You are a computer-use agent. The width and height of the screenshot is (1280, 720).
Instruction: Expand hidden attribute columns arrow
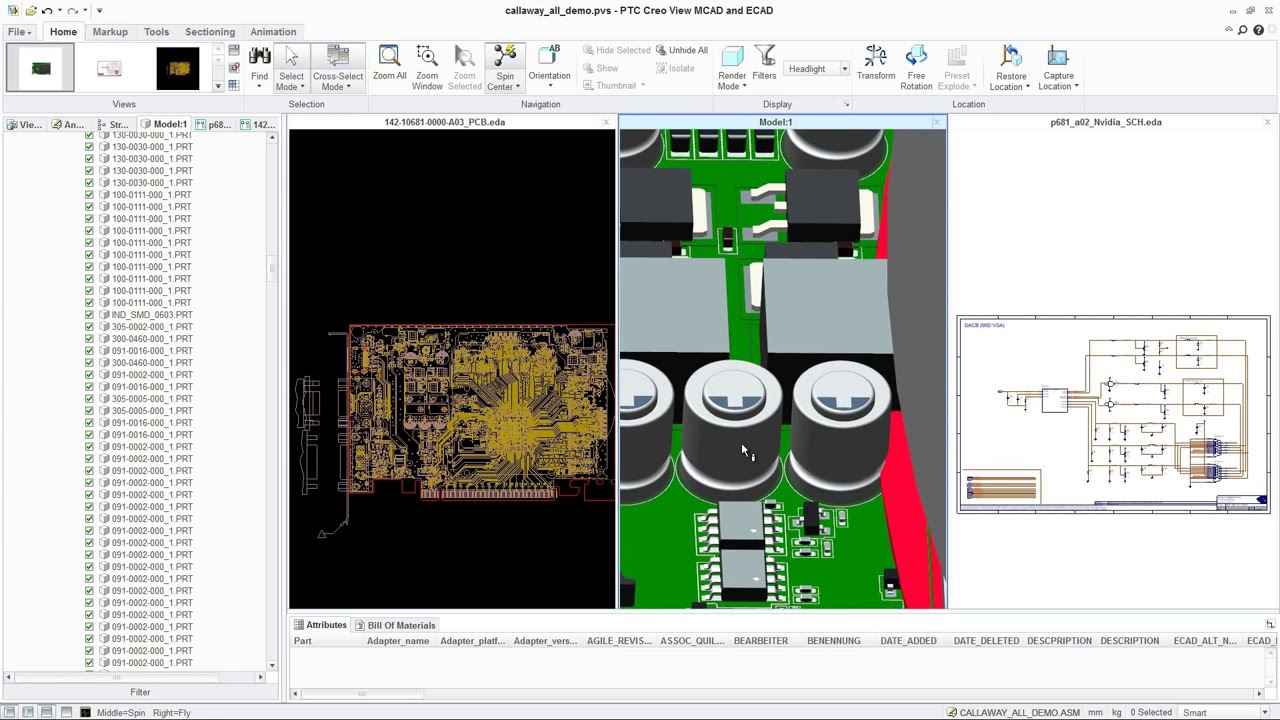point(1270,625)
